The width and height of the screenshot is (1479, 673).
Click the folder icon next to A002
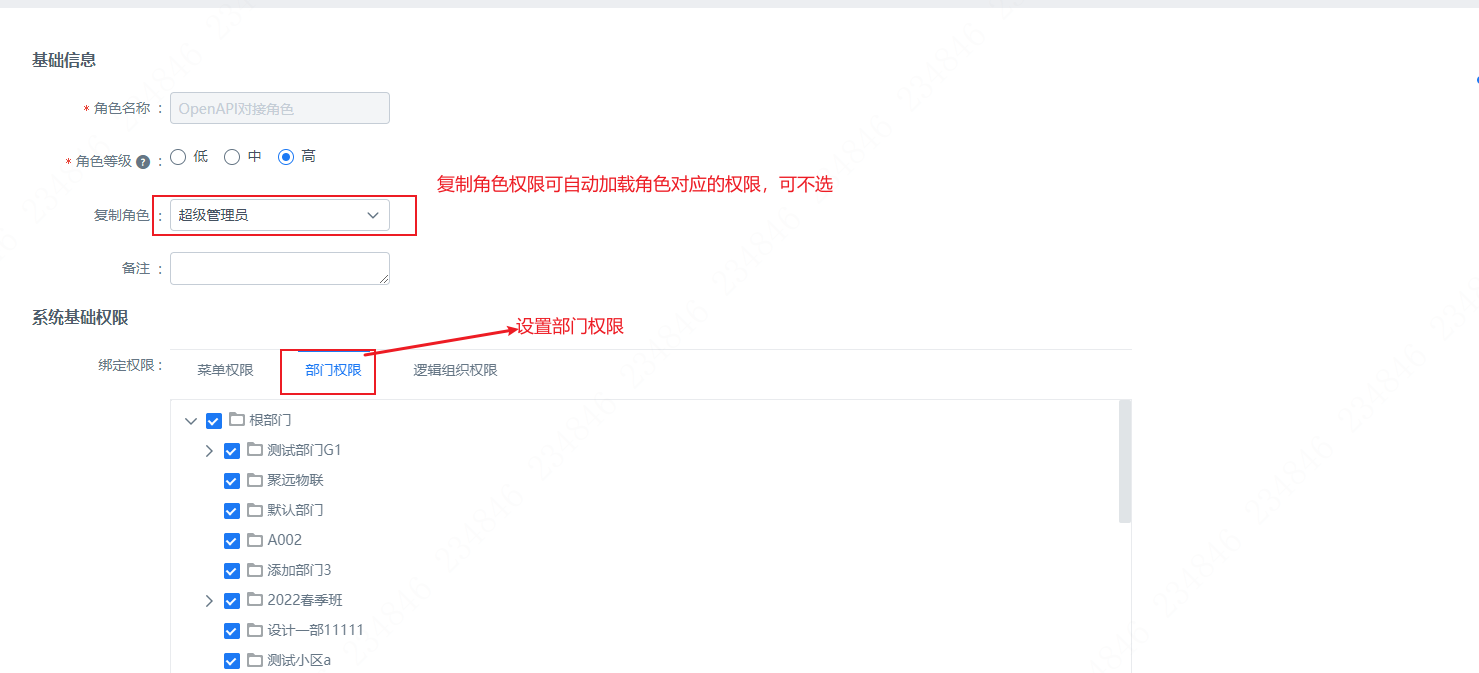click(x=255, y=540)
